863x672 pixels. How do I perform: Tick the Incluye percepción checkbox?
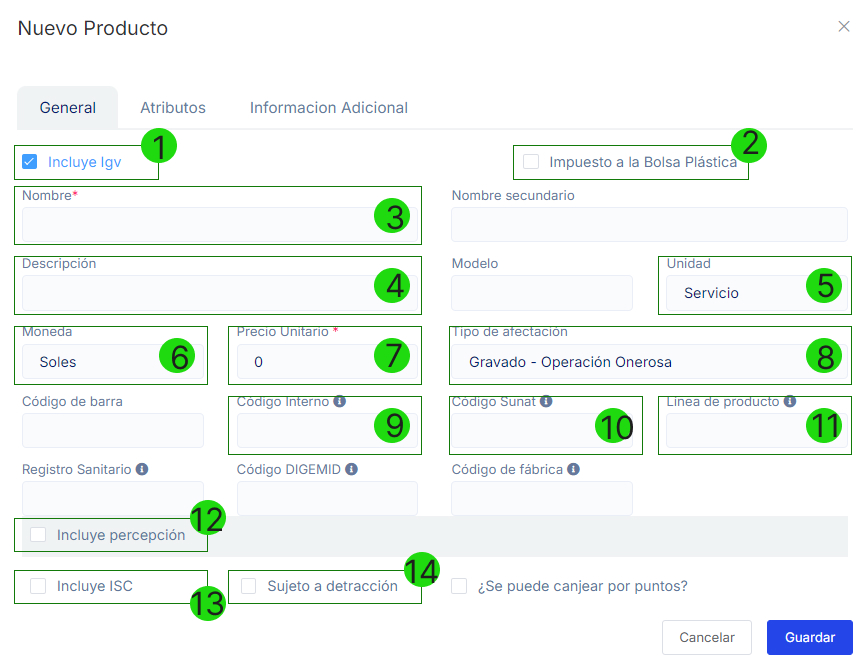click(x=38, y=535)
